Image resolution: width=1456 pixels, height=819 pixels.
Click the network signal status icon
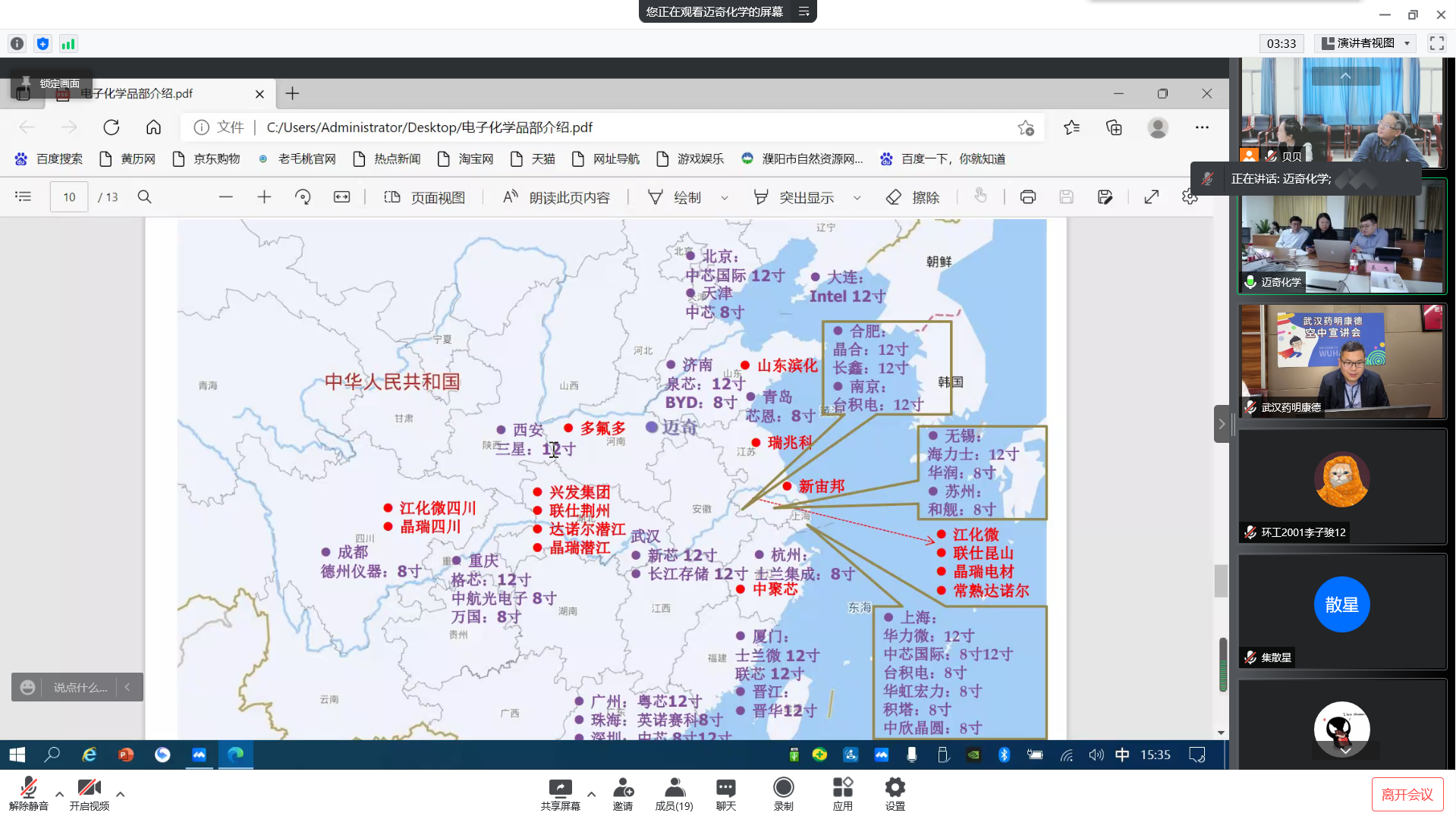(68, 44)
